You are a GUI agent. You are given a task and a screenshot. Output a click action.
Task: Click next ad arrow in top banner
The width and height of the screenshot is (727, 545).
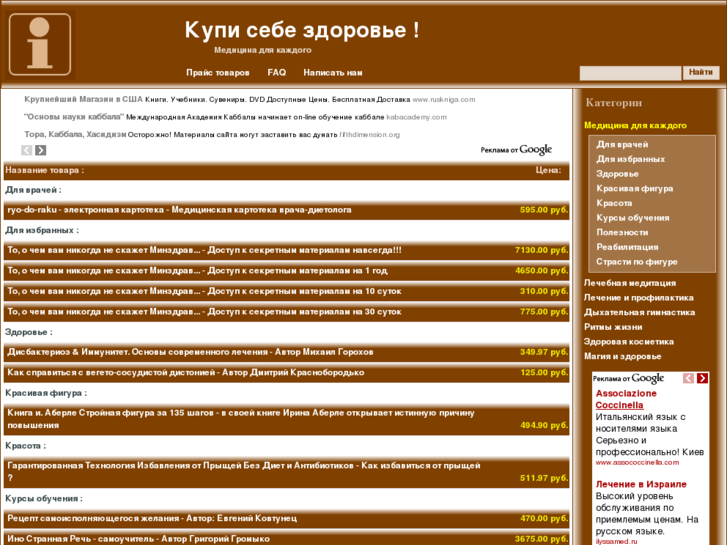[x=41, y=150]
